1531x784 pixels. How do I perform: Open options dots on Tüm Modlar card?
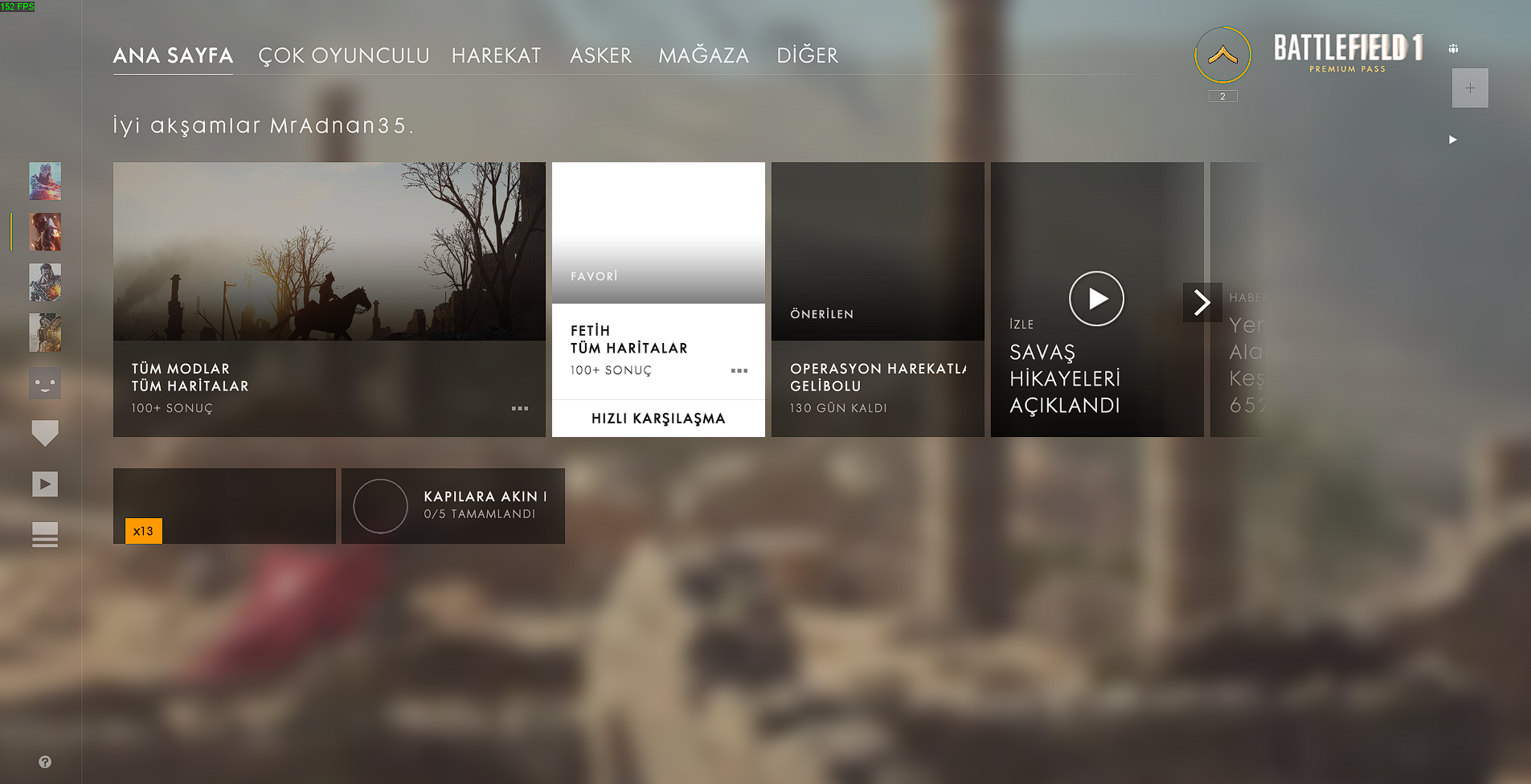pyautogui.click(x=520, y=408)
